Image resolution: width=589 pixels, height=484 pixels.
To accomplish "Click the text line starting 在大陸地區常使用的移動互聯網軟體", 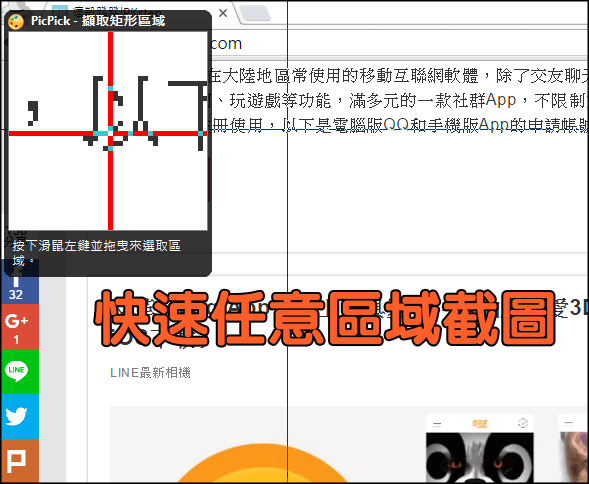I will click(x=398, y=76).
